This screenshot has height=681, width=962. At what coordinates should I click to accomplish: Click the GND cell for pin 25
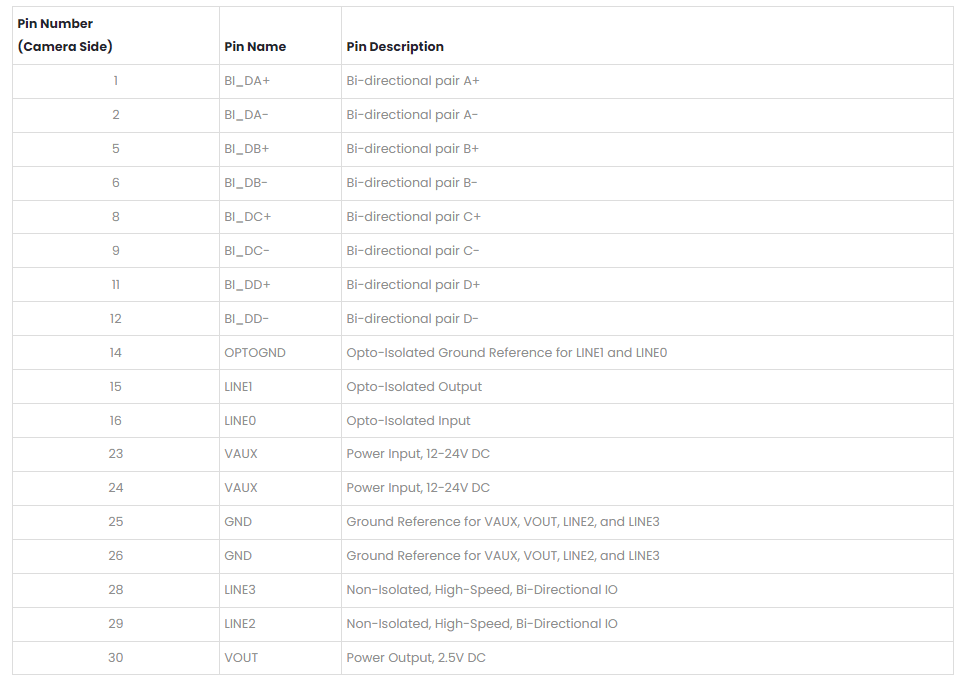(x=238, y=522)
